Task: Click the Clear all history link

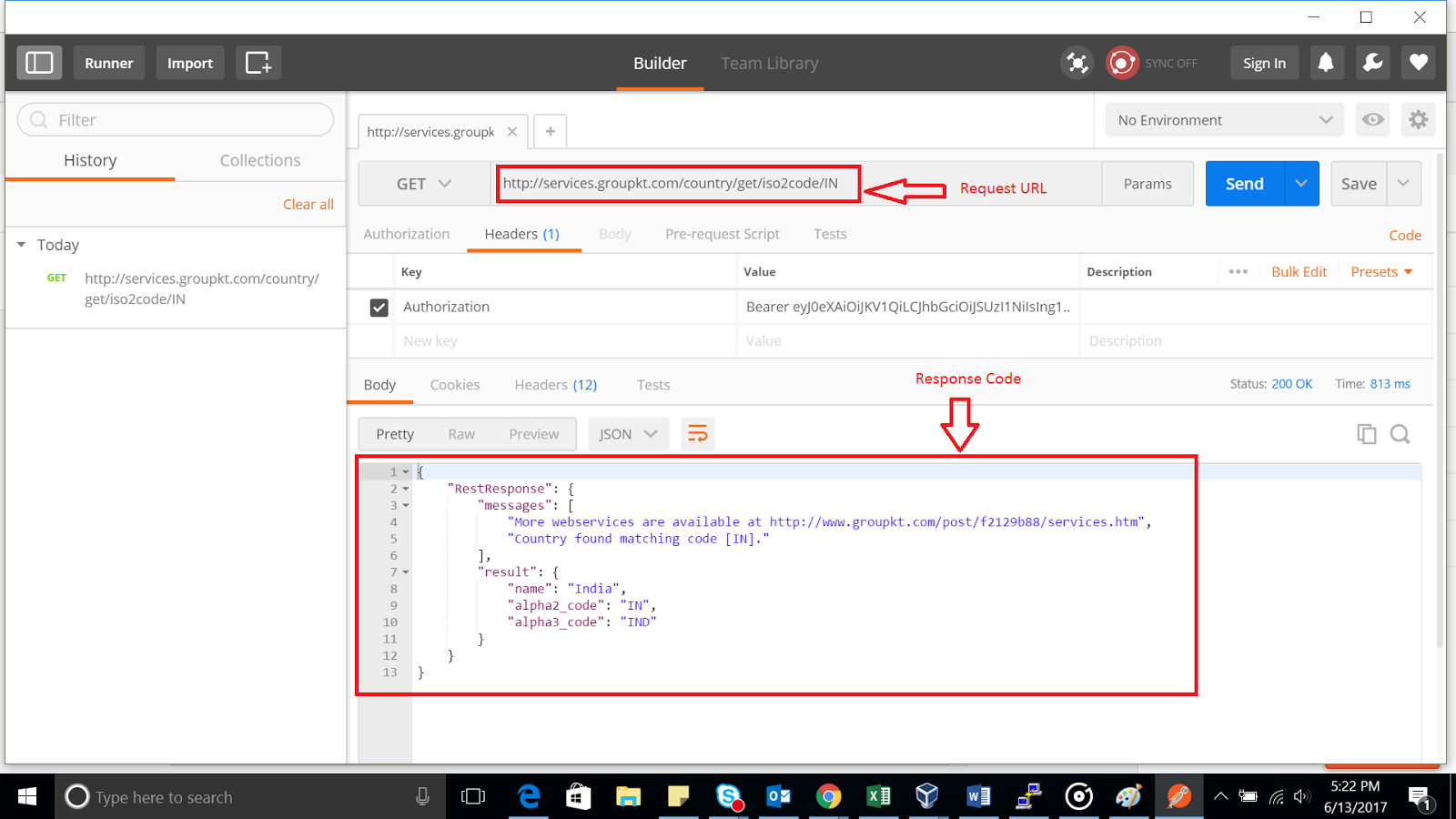Action: pos(308,205)
